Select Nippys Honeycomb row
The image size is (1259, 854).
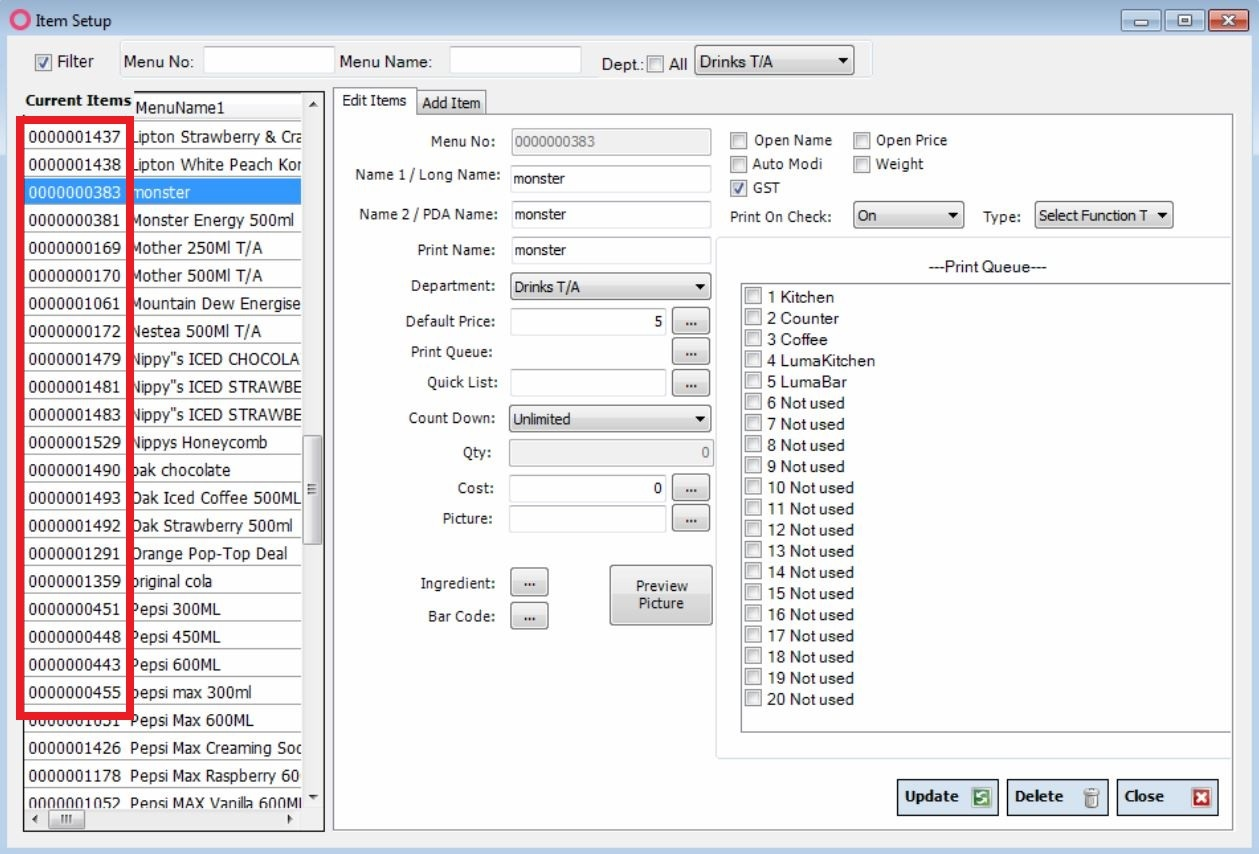point(162,442)
